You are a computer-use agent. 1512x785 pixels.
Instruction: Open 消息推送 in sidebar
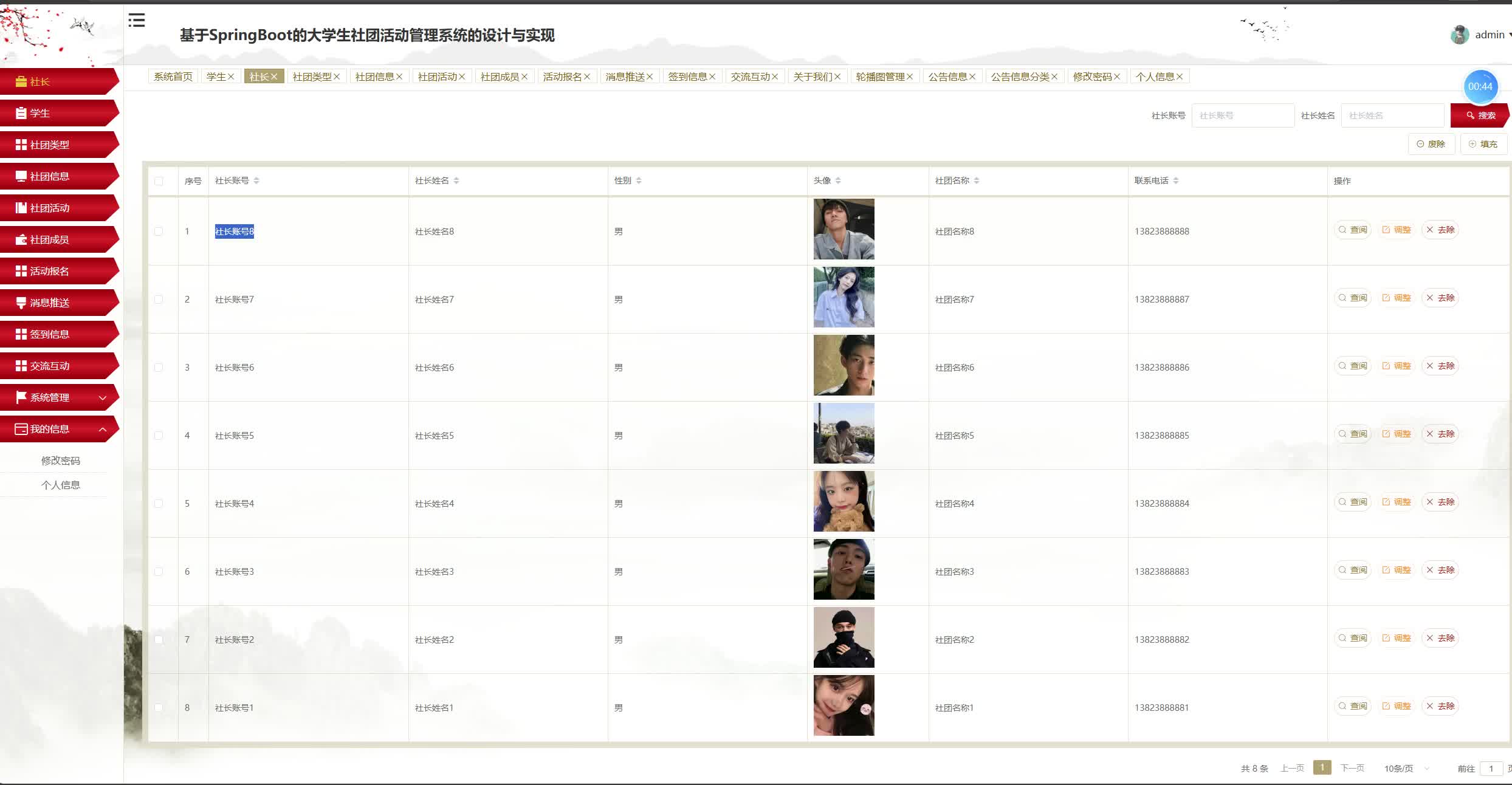point(50,303)
